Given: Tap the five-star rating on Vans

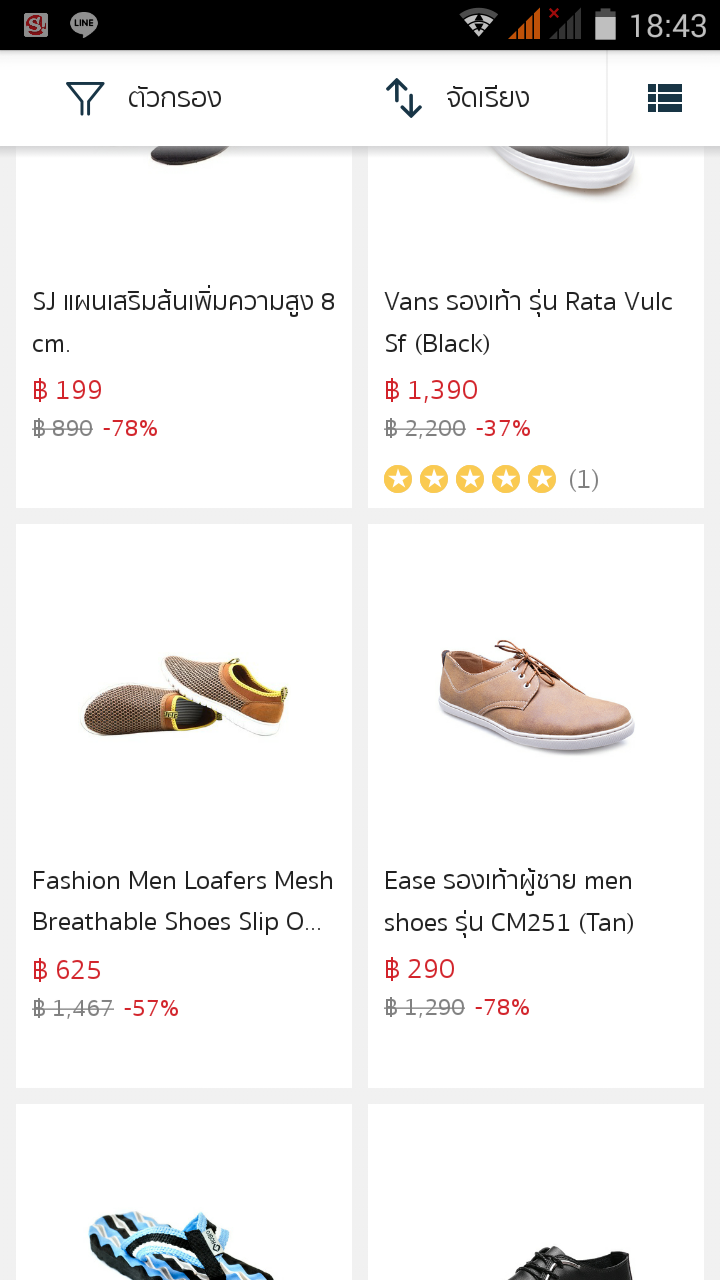Looking at the screenshot, I should (x=470, y=480).
